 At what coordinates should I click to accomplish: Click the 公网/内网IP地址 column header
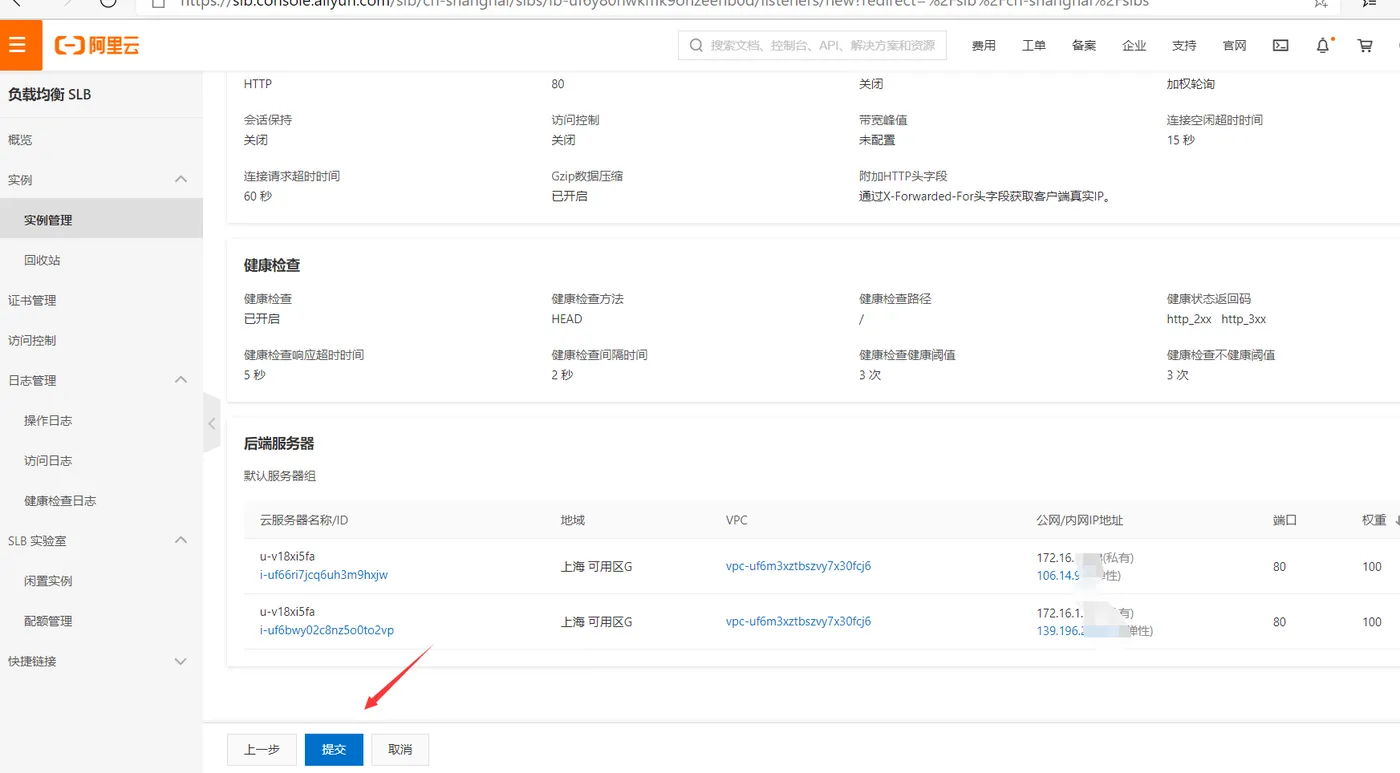[1080, 520]
